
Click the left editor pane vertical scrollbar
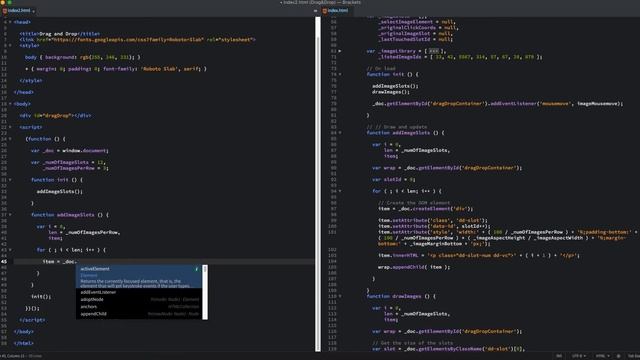click(318, 184)
